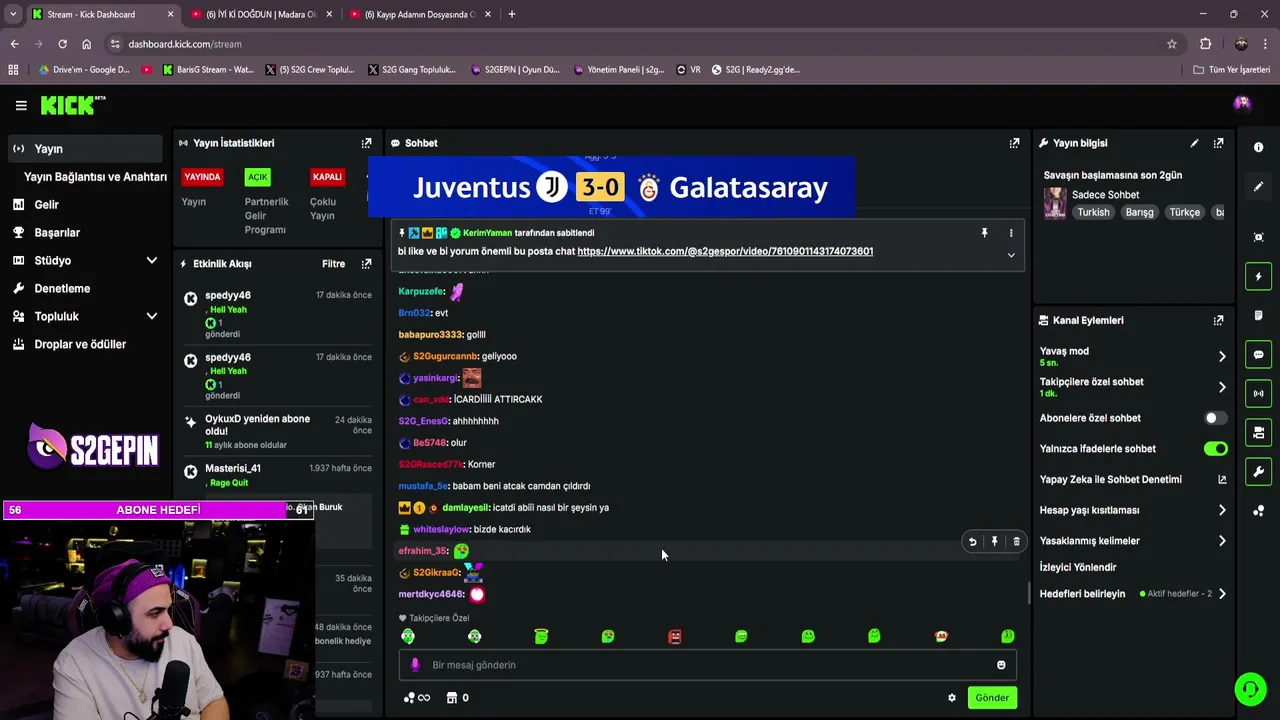Open the TikTok link in pinned message
The image size is (1280, 720).
click(x=725, y=252)
